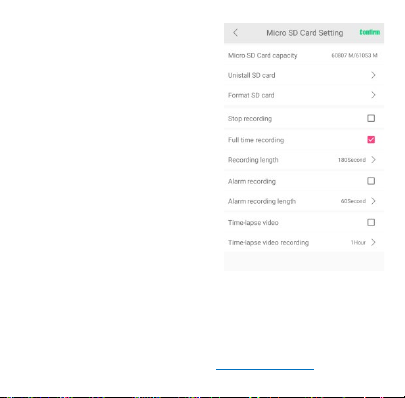Click the Recording length label
The height and width of the screenshot is (398, 405).
point(253,160)
